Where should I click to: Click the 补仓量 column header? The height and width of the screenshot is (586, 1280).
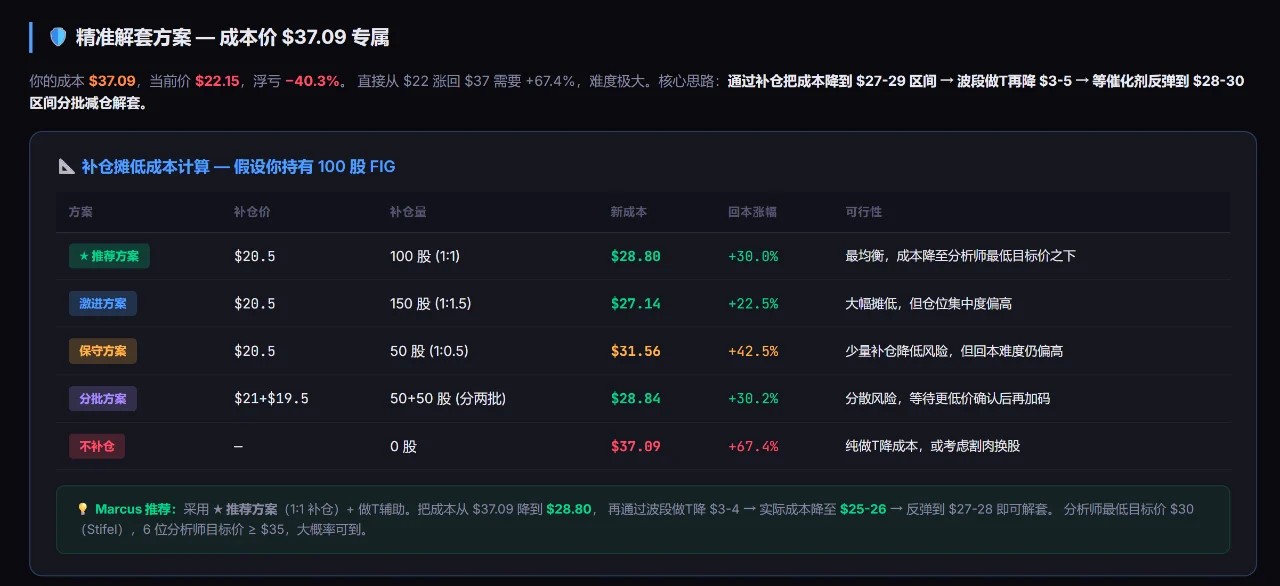408,212
